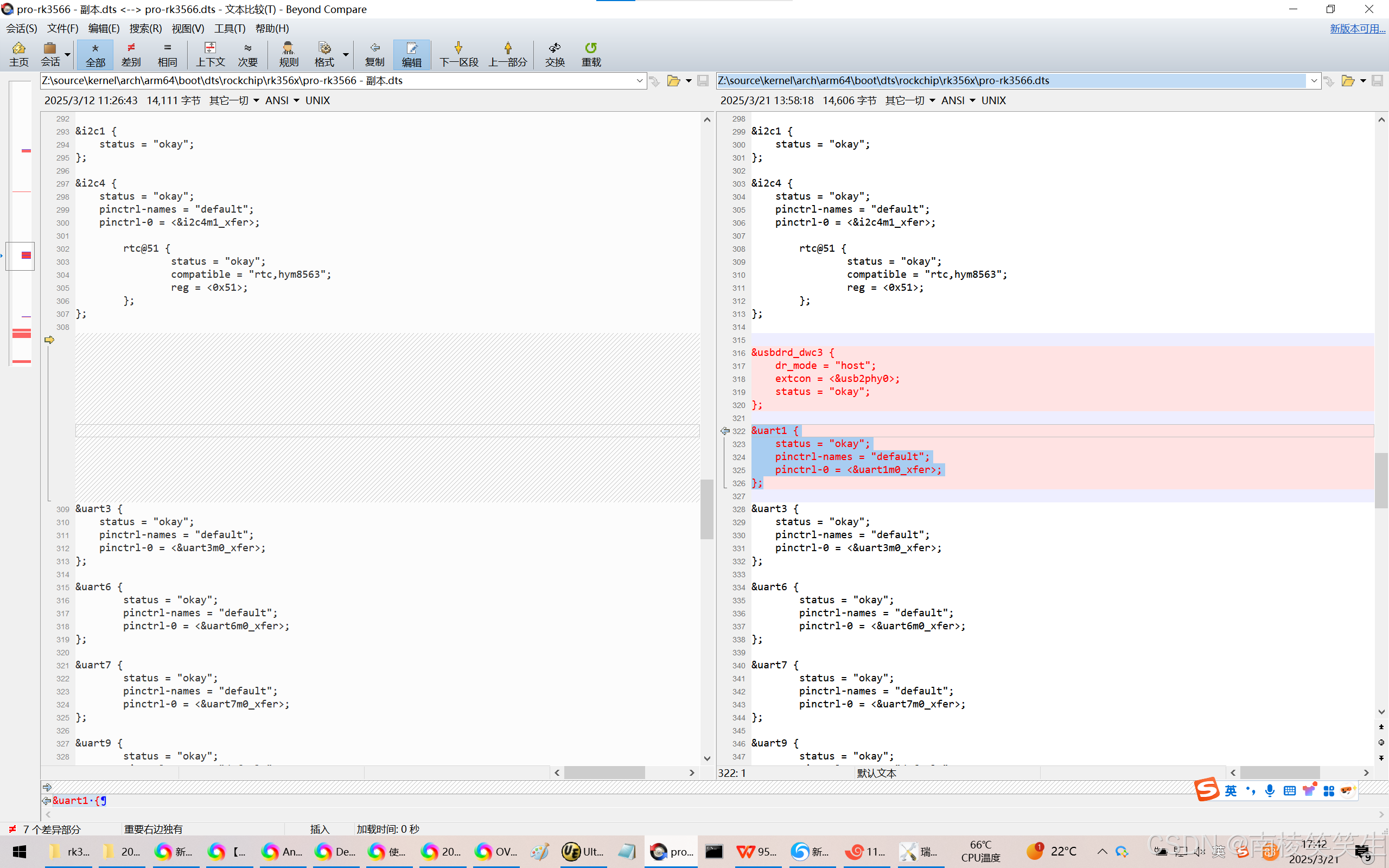Toggle Edit (编辑) mode button
Image resolution: width=1389 pixels, height=868 pixels.
[411, 54]
